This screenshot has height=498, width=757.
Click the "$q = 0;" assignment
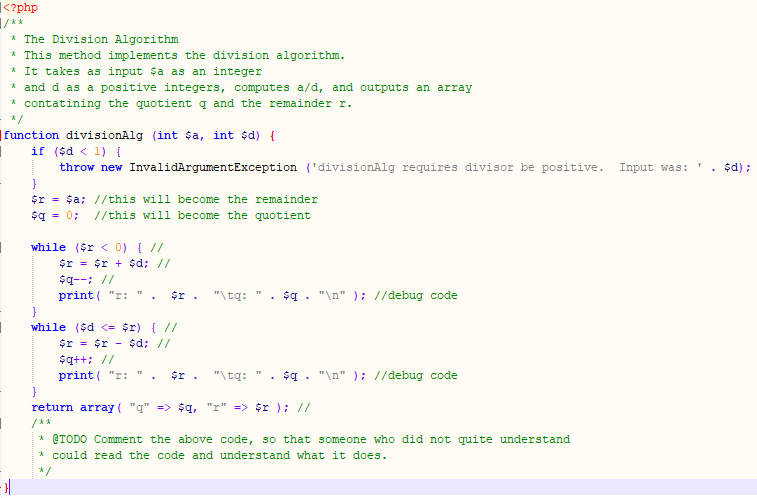coord(56,215)
